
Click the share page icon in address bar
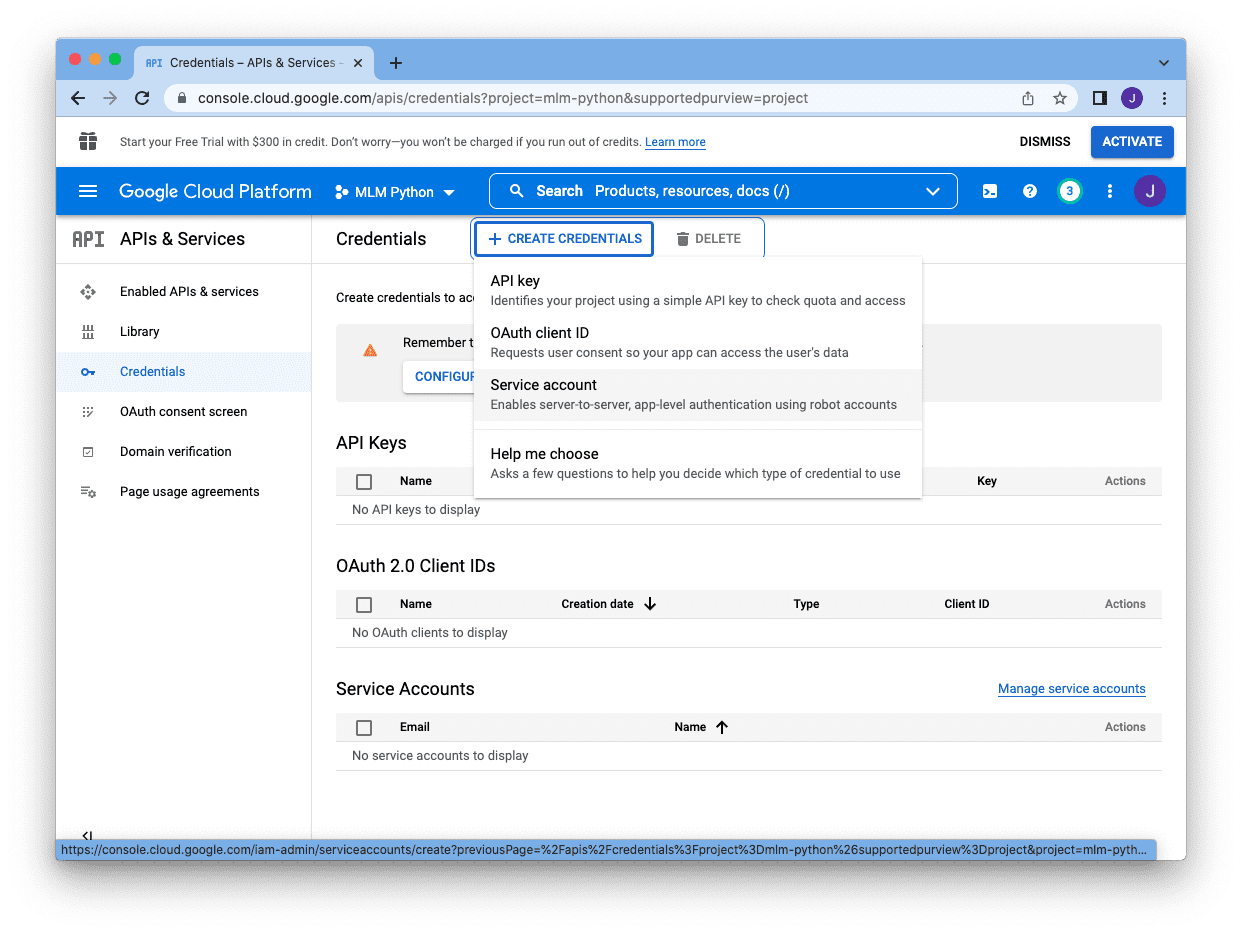click(1028, 98)
